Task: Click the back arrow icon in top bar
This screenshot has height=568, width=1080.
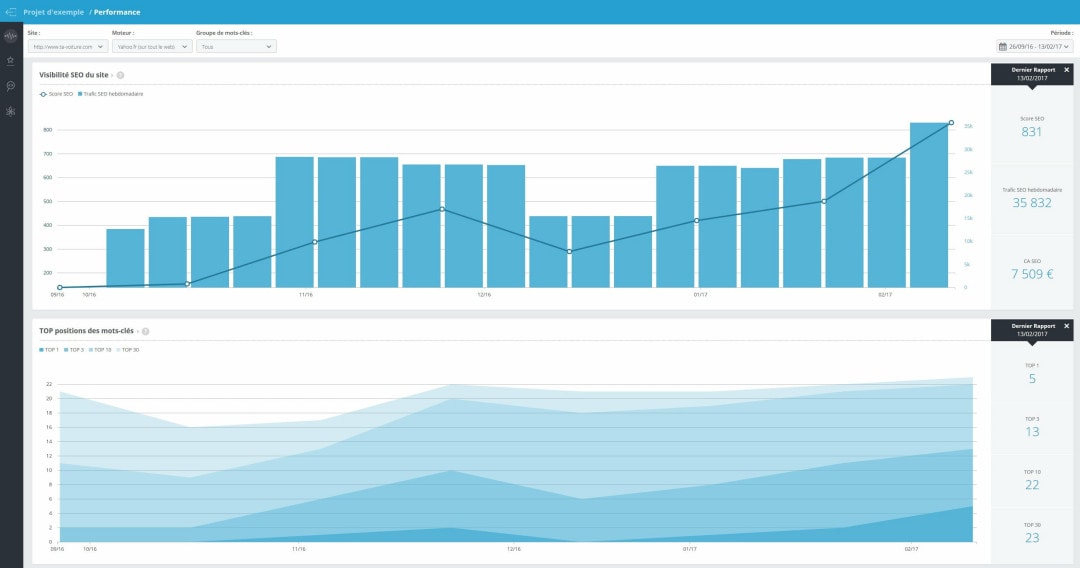Action: pos(11,12)
